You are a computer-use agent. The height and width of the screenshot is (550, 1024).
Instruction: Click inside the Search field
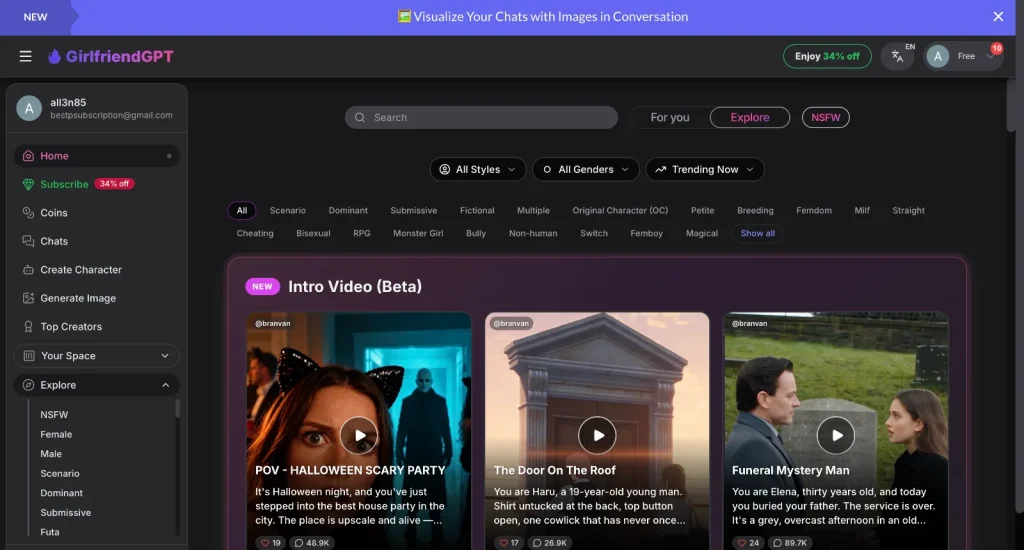tap(481, 118)
